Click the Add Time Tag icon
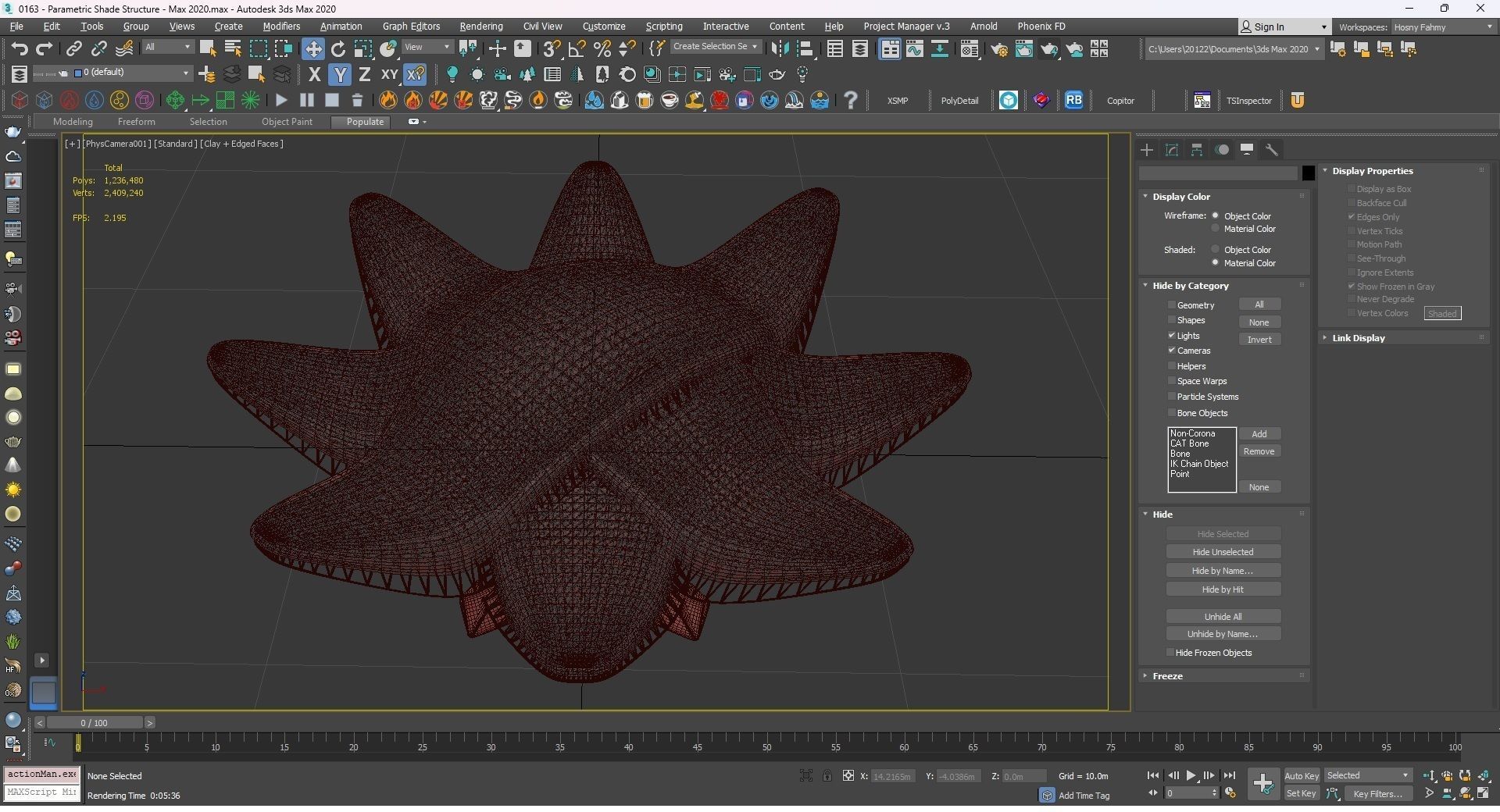Image resolution: width=1500 pixels, height=812 pixels. pyautogui.click(x=1047, y=795)
